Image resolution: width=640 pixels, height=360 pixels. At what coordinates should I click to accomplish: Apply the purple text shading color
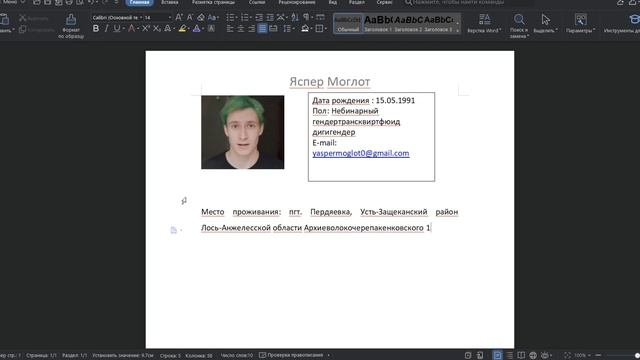196,29
